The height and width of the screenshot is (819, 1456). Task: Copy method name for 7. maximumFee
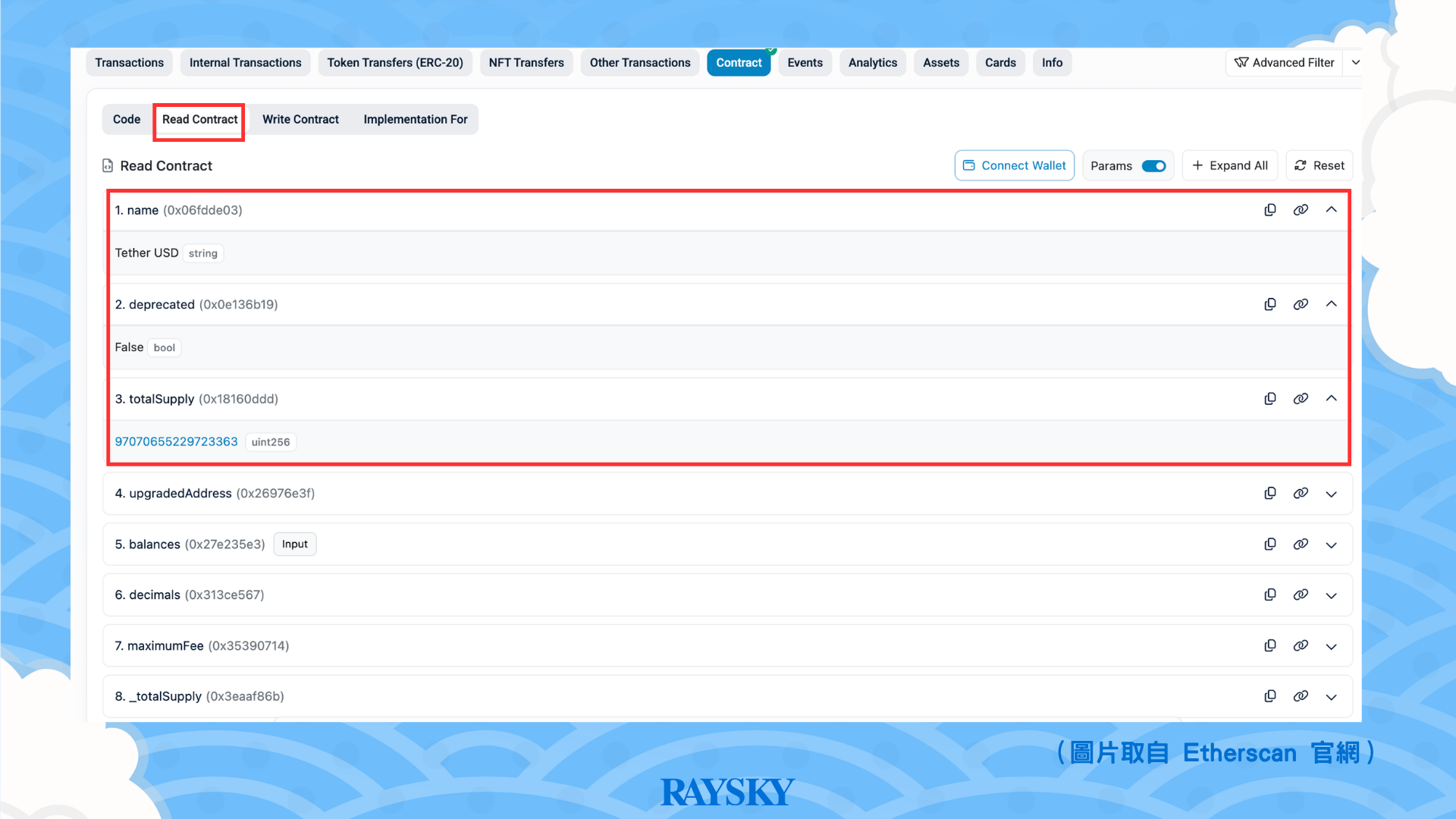pos(1270,646)
